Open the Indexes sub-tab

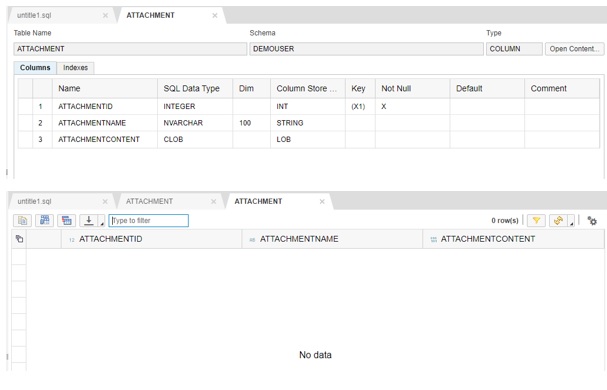[x=75, y=68]
